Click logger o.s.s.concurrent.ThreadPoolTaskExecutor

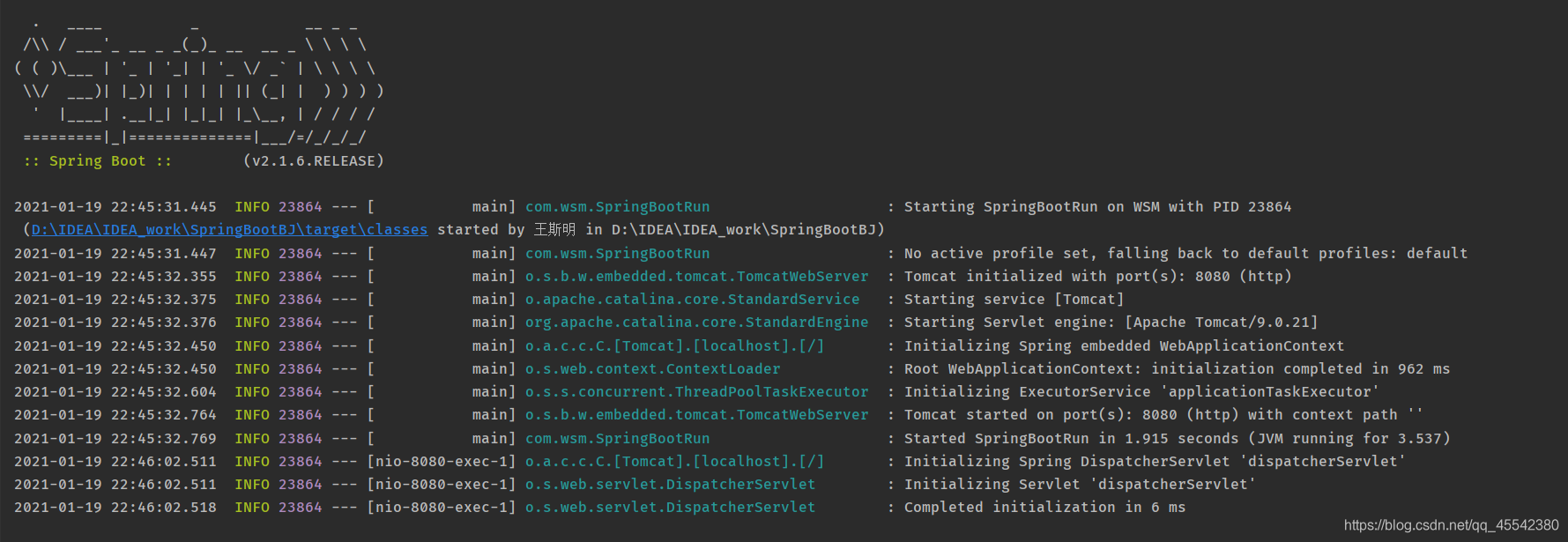tap(696, 392)
